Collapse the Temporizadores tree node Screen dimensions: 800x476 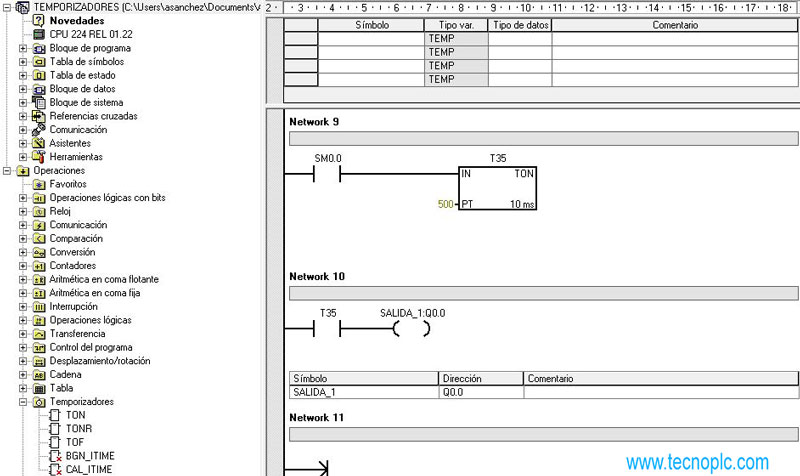[x=23, y=402]
